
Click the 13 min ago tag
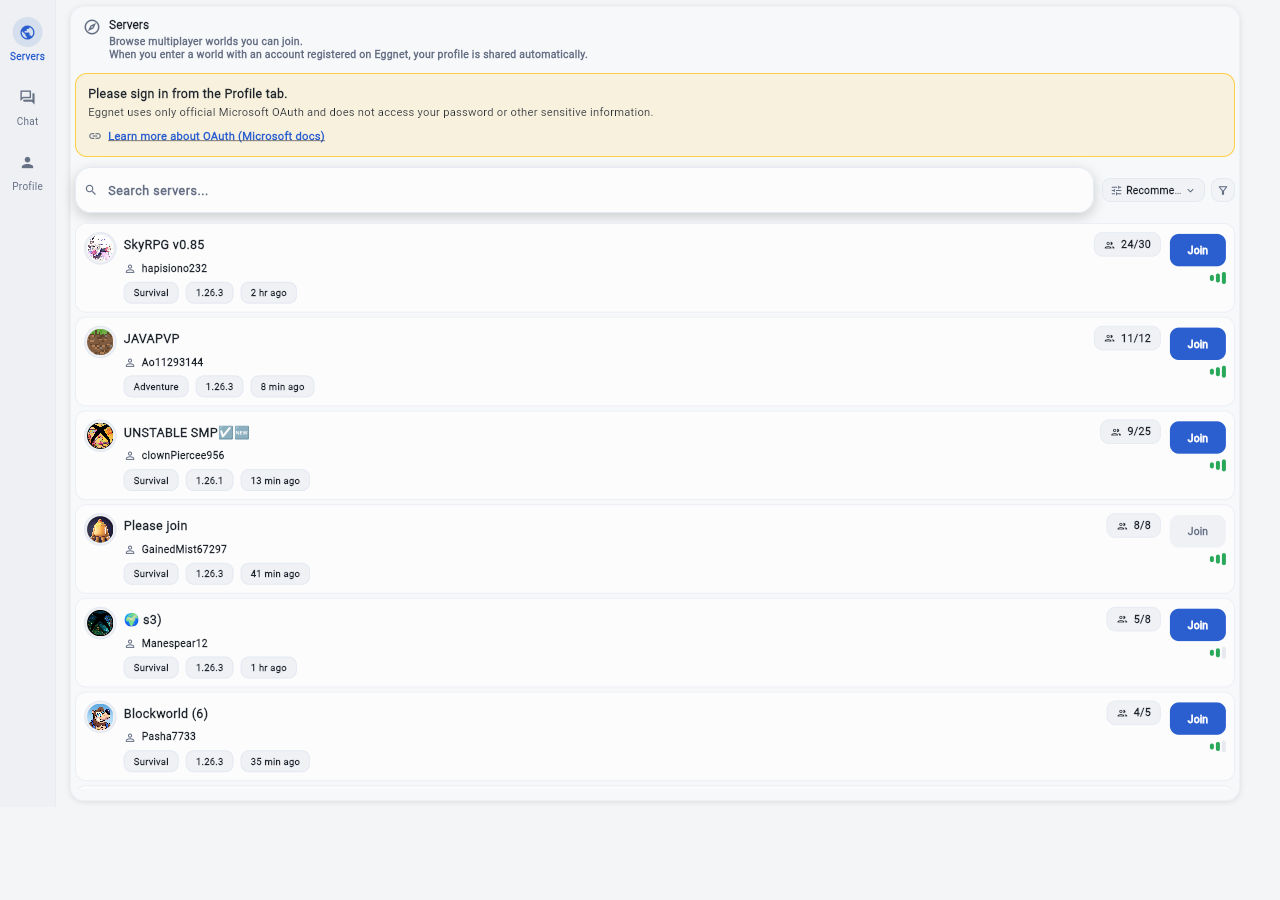[x=275, y=481]
